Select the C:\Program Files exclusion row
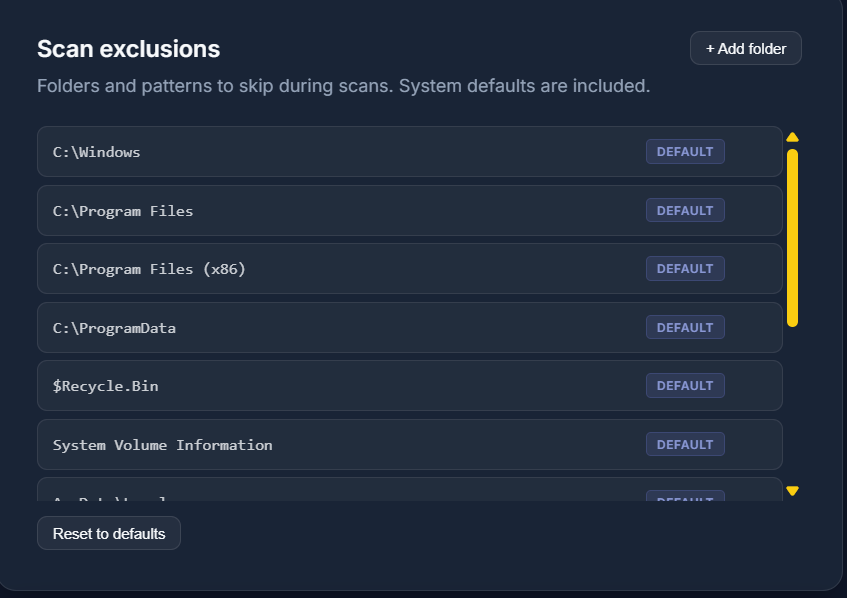This screenshot has height=598, width=847. click(300, 210)
